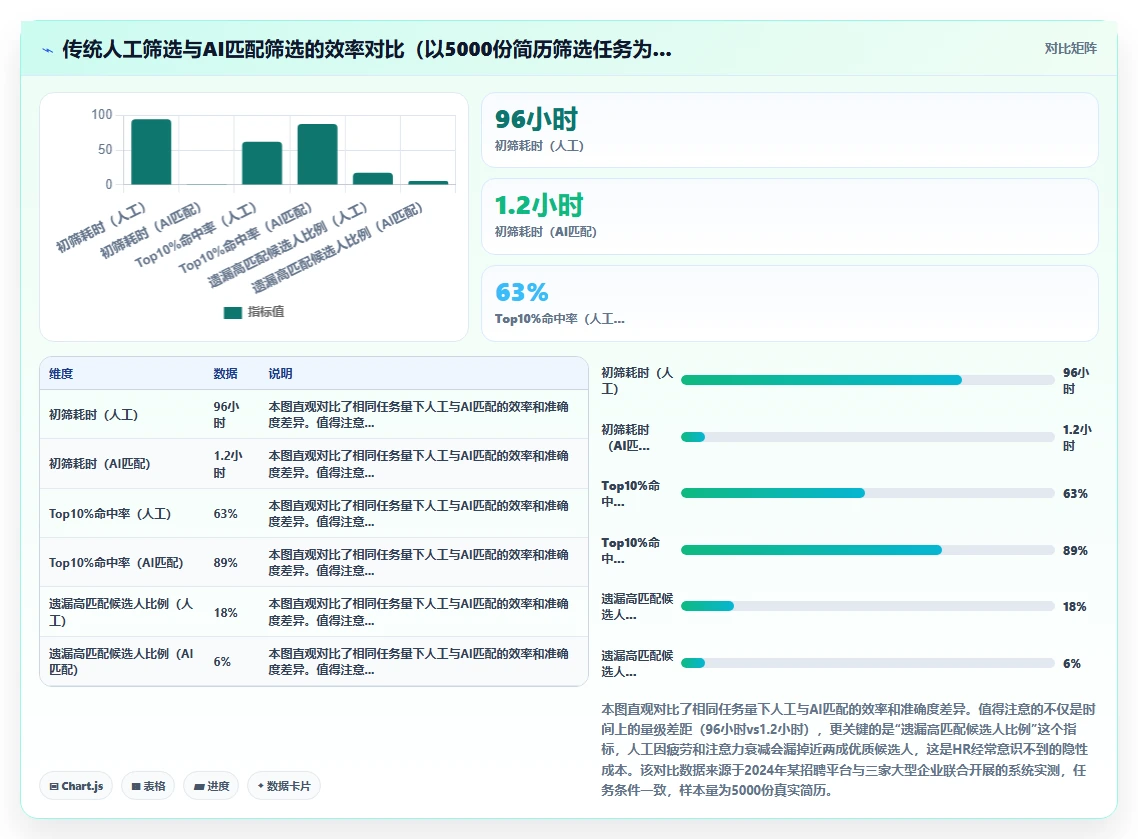Click the 89% cell in table

click(x=226, y=563)
